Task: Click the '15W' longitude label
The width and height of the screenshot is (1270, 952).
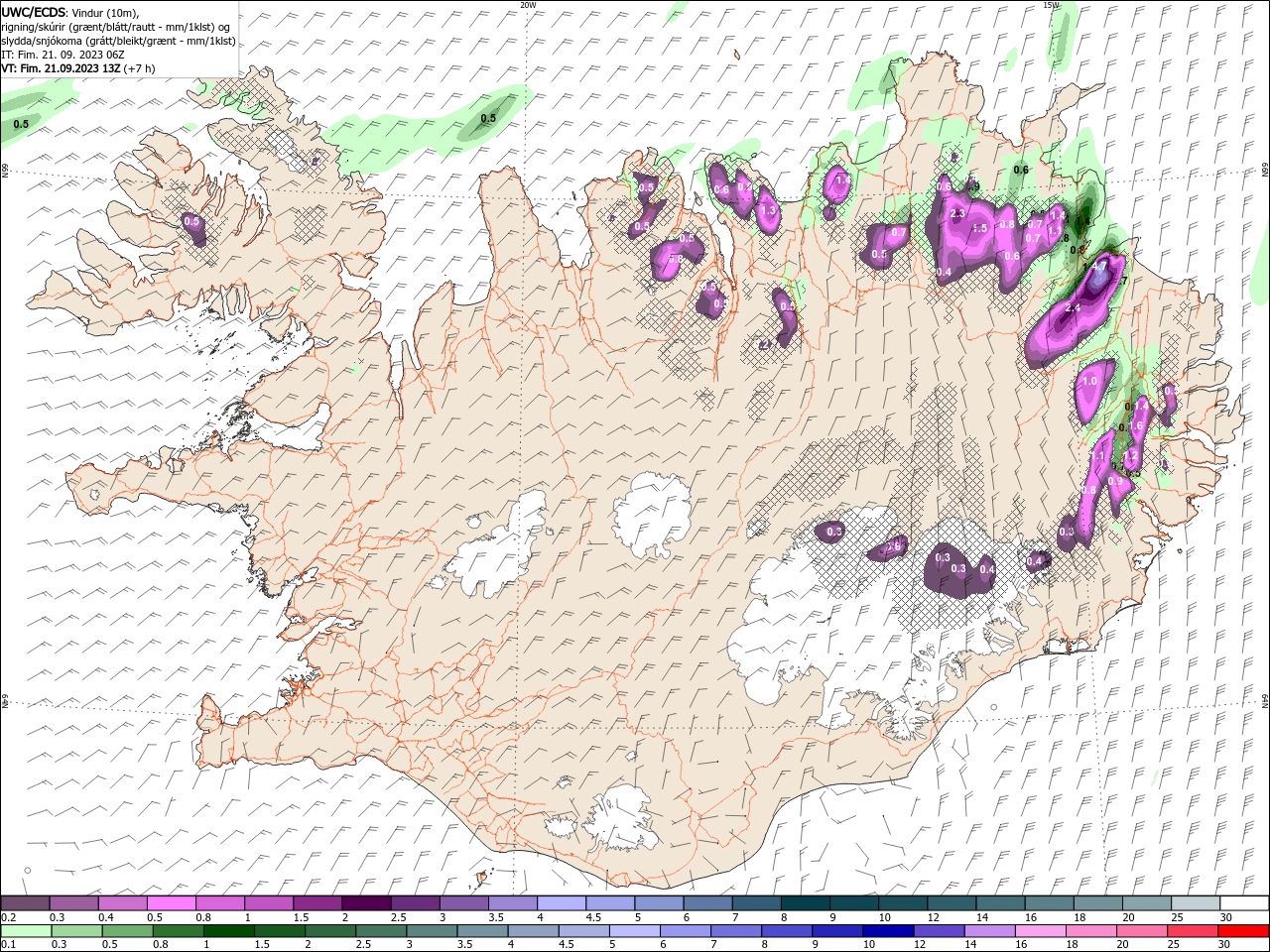Action: click(1052, 5)
